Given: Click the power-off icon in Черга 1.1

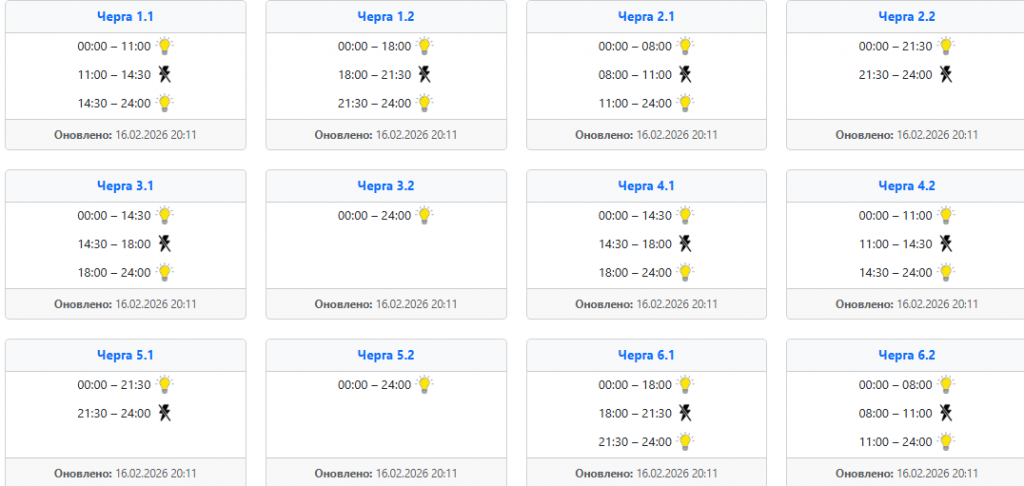Looking at the screenshot, I should (x=165, y=74).
